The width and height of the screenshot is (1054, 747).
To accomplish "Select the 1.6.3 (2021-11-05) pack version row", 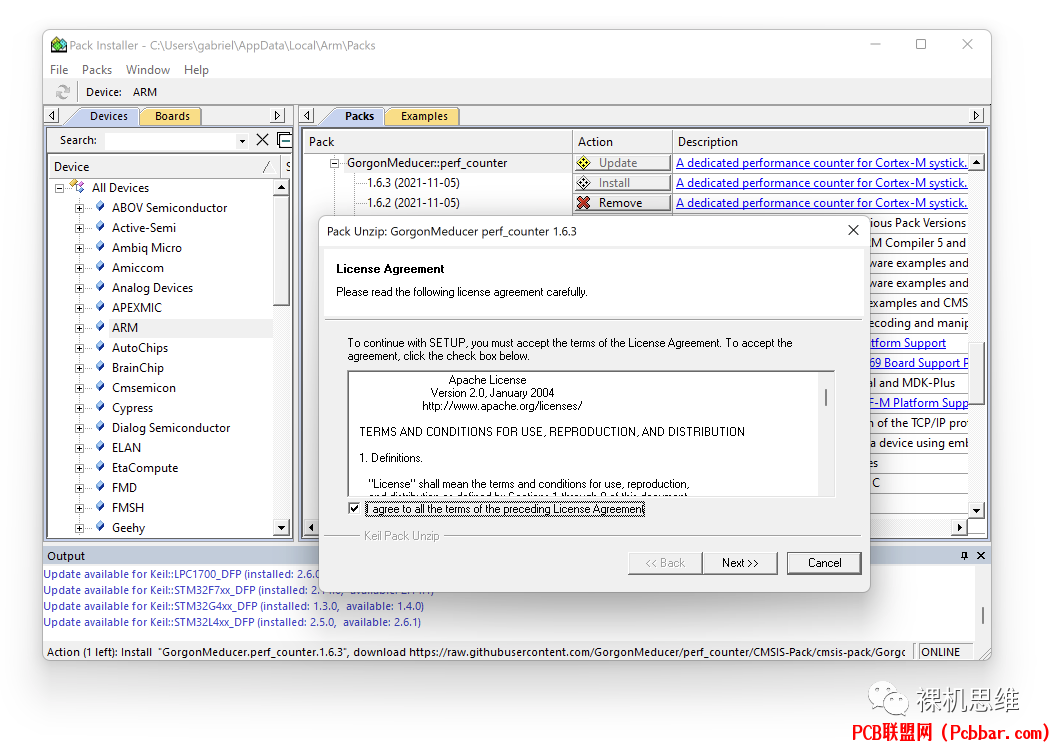I will point(413,182).
